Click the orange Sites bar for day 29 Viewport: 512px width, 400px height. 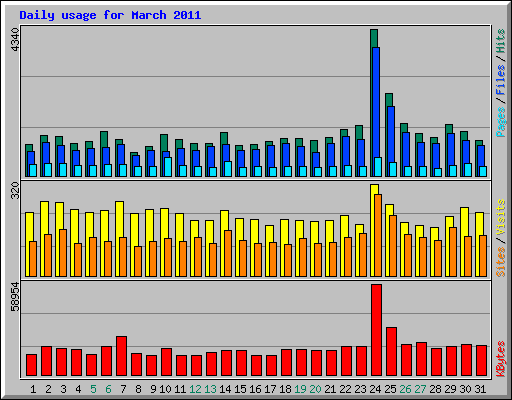coord(453,252)
